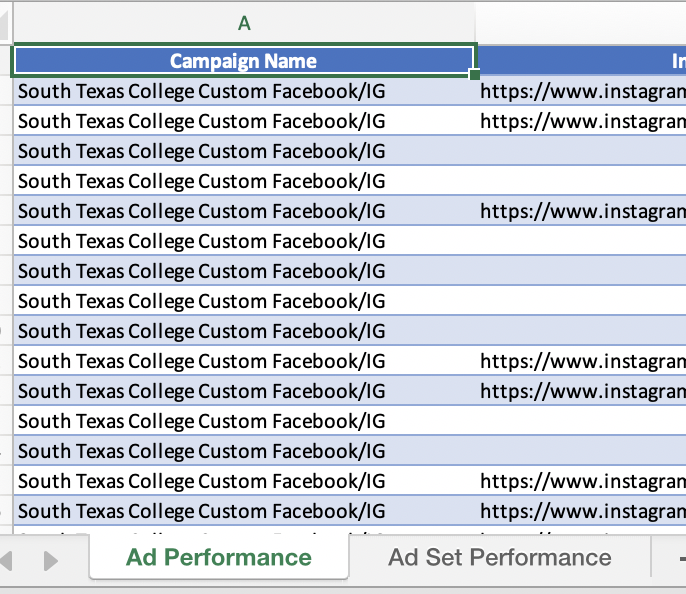Select the South Texas College cell directly below Campaign Name
Image resolution: width=686 pixels, height=594 pixels.
245,91
